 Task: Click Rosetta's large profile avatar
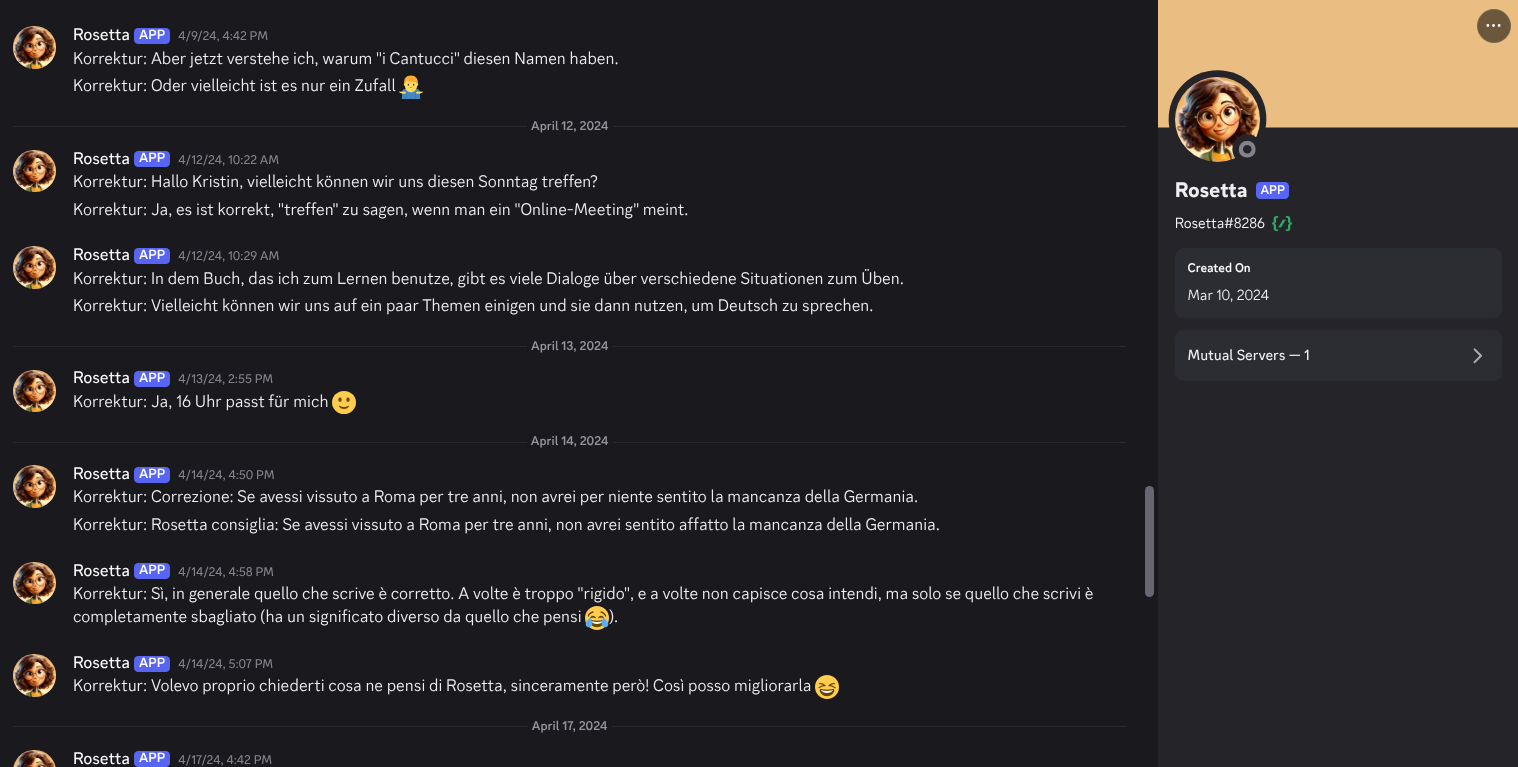1217,119
